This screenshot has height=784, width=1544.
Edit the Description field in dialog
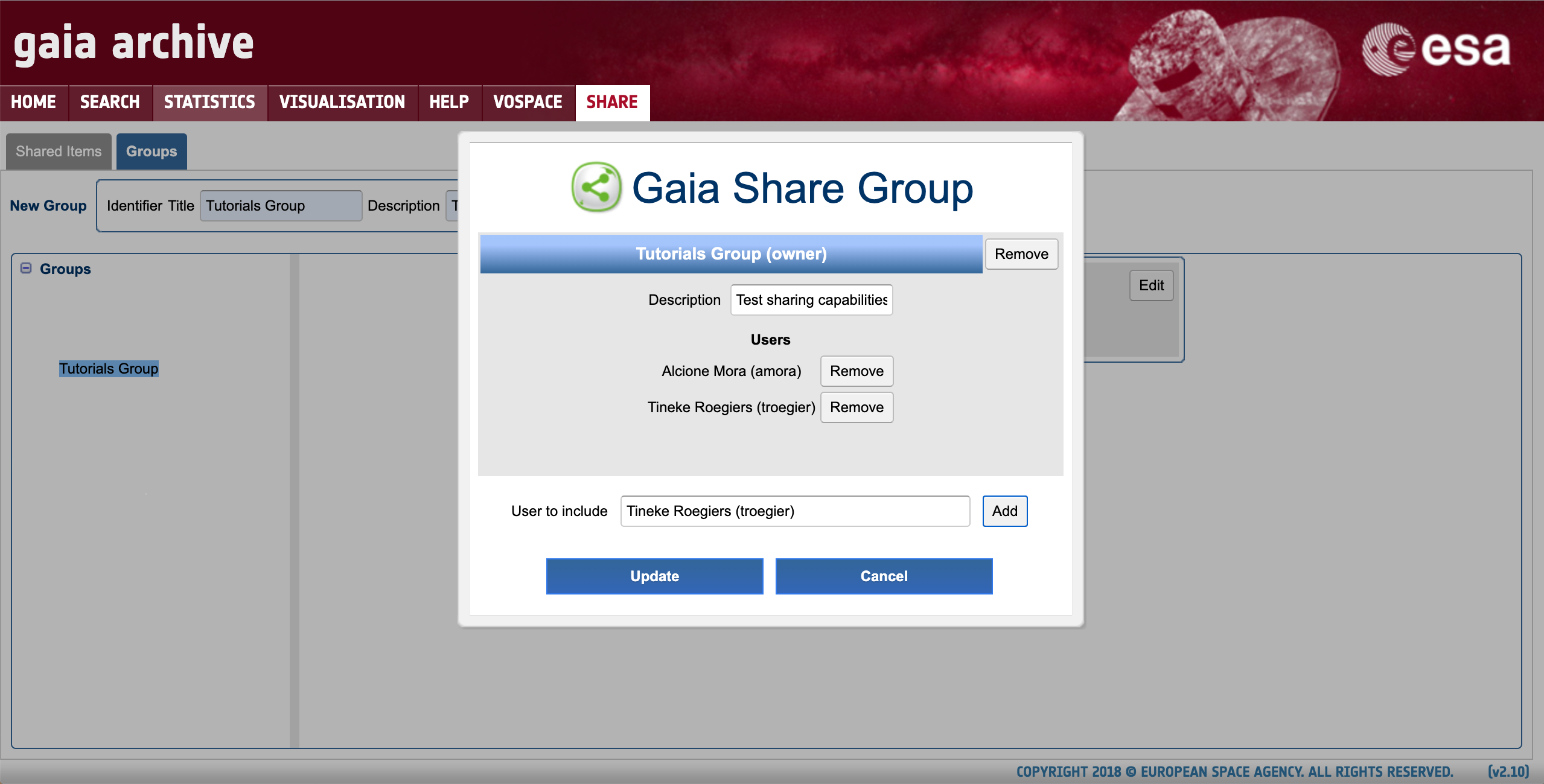(x=811, y=300)
